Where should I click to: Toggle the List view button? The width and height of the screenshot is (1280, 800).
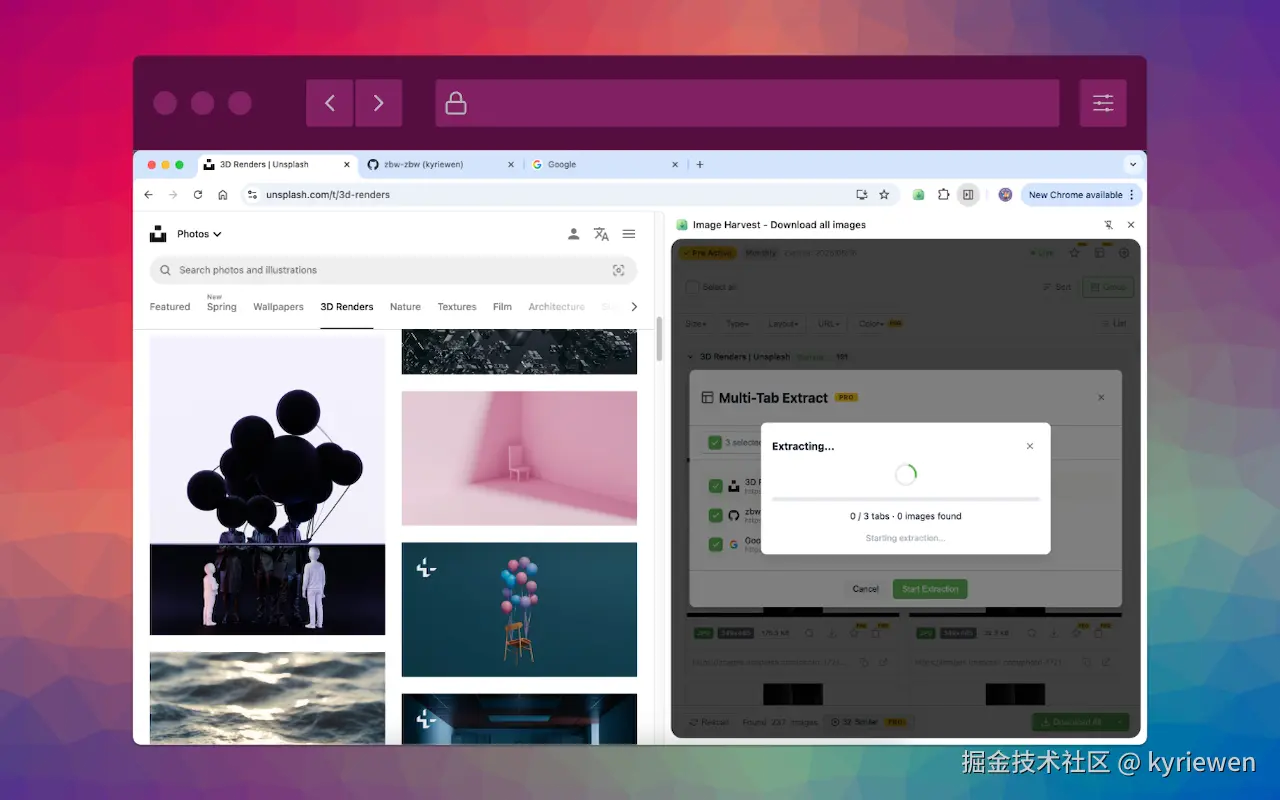[x=1112, y=323]
